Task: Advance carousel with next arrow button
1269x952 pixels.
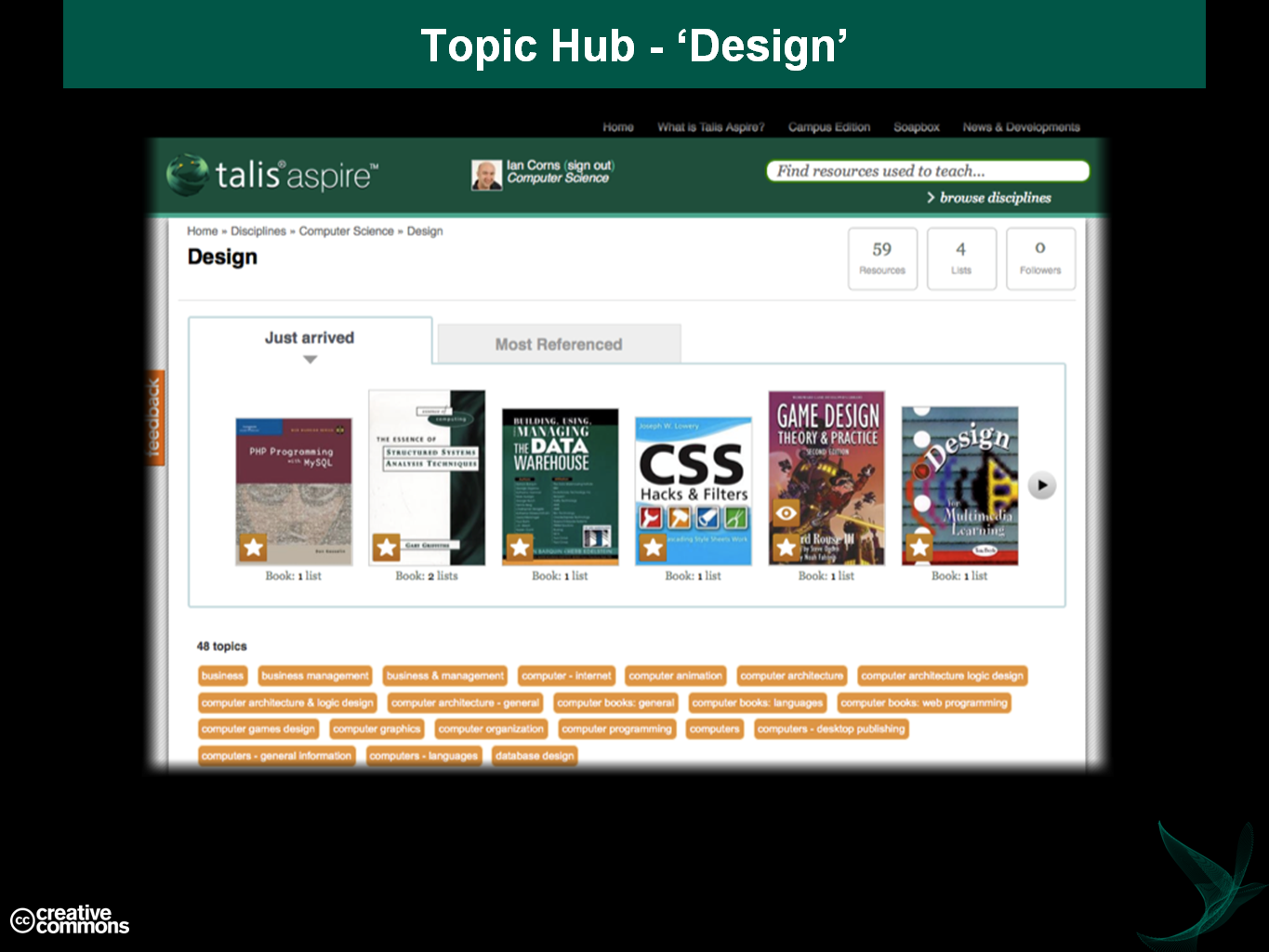Action: click(1041, 485)
